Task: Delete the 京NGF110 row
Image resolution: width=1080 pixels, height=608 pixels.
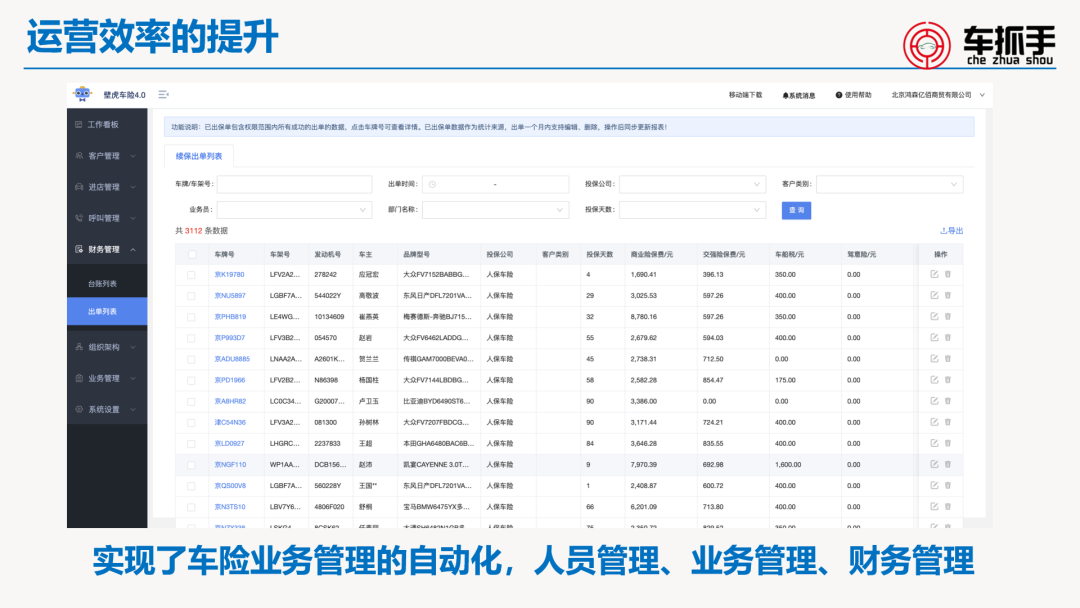Action: pos(948,465)
